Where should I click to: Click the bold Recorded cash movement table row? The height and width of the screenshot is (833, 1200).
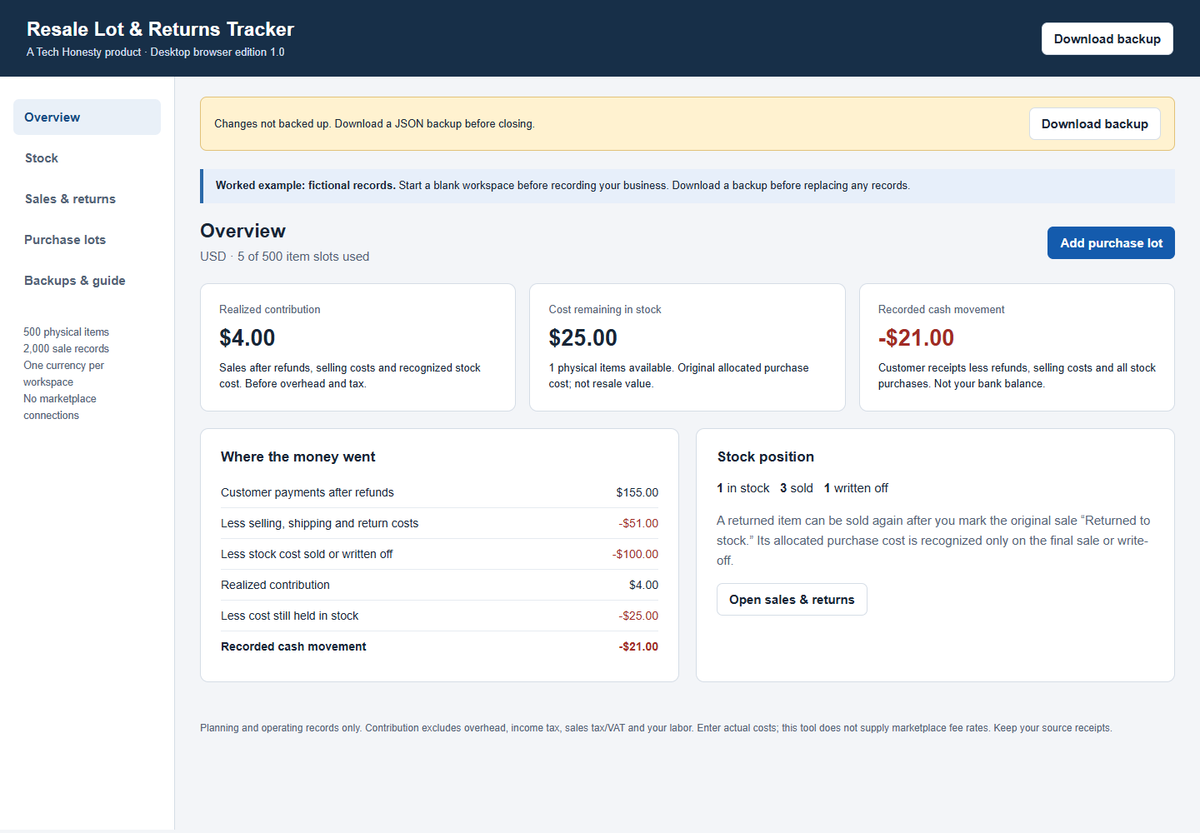pos(439,647)
